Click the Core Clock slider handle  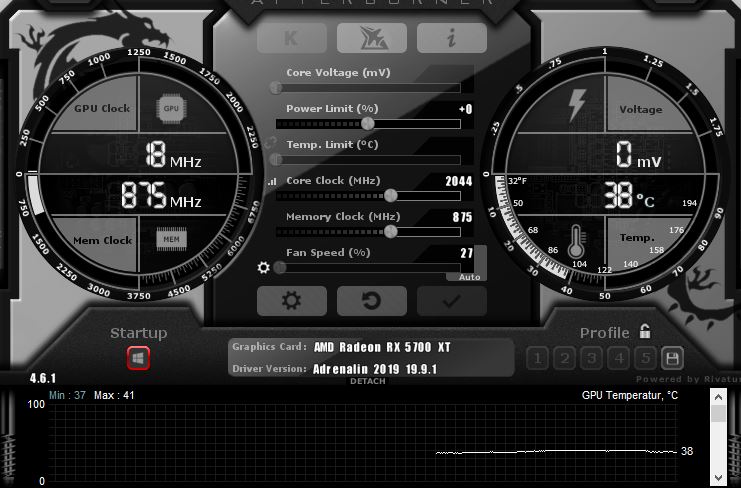(x=390, y=195)
